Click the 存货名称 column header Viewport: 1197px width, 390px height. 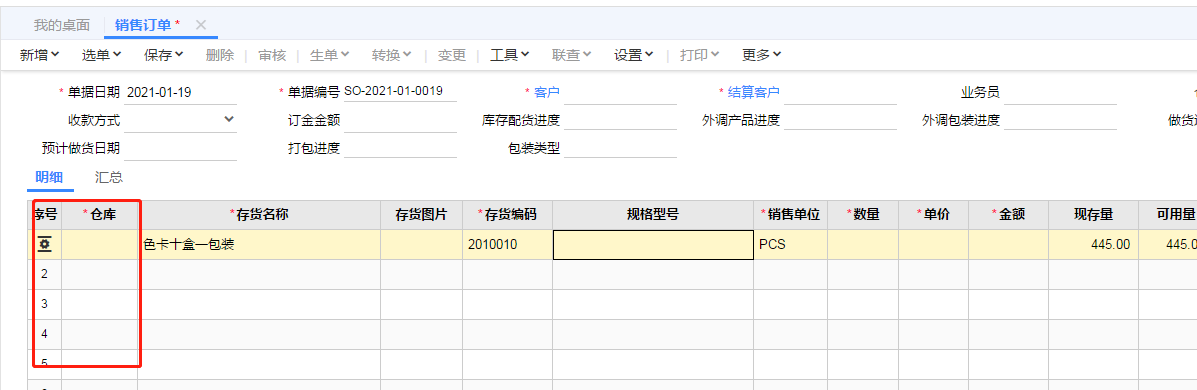pos(259,215)
